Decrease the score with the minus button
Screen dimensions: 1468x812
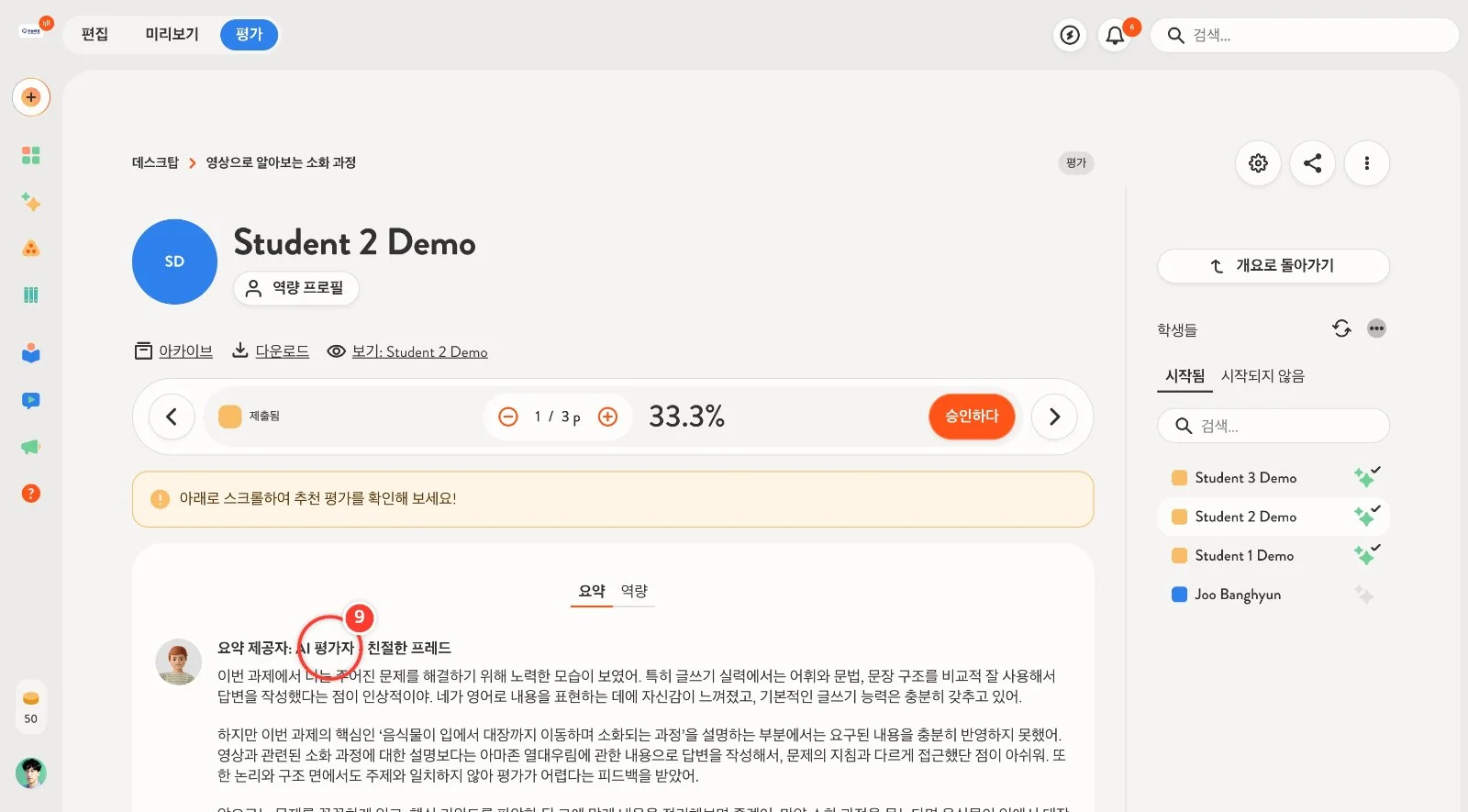click(x=508, y=417)
